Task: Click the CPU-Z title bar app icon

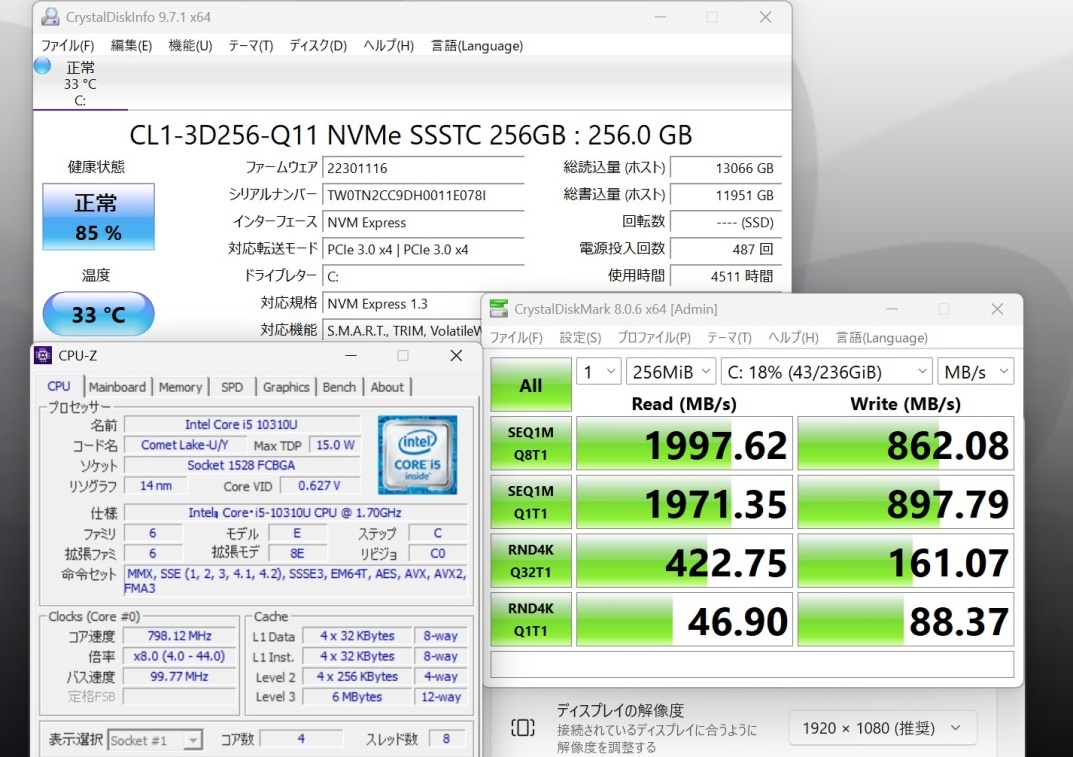Action: click(x=43, y=355)
